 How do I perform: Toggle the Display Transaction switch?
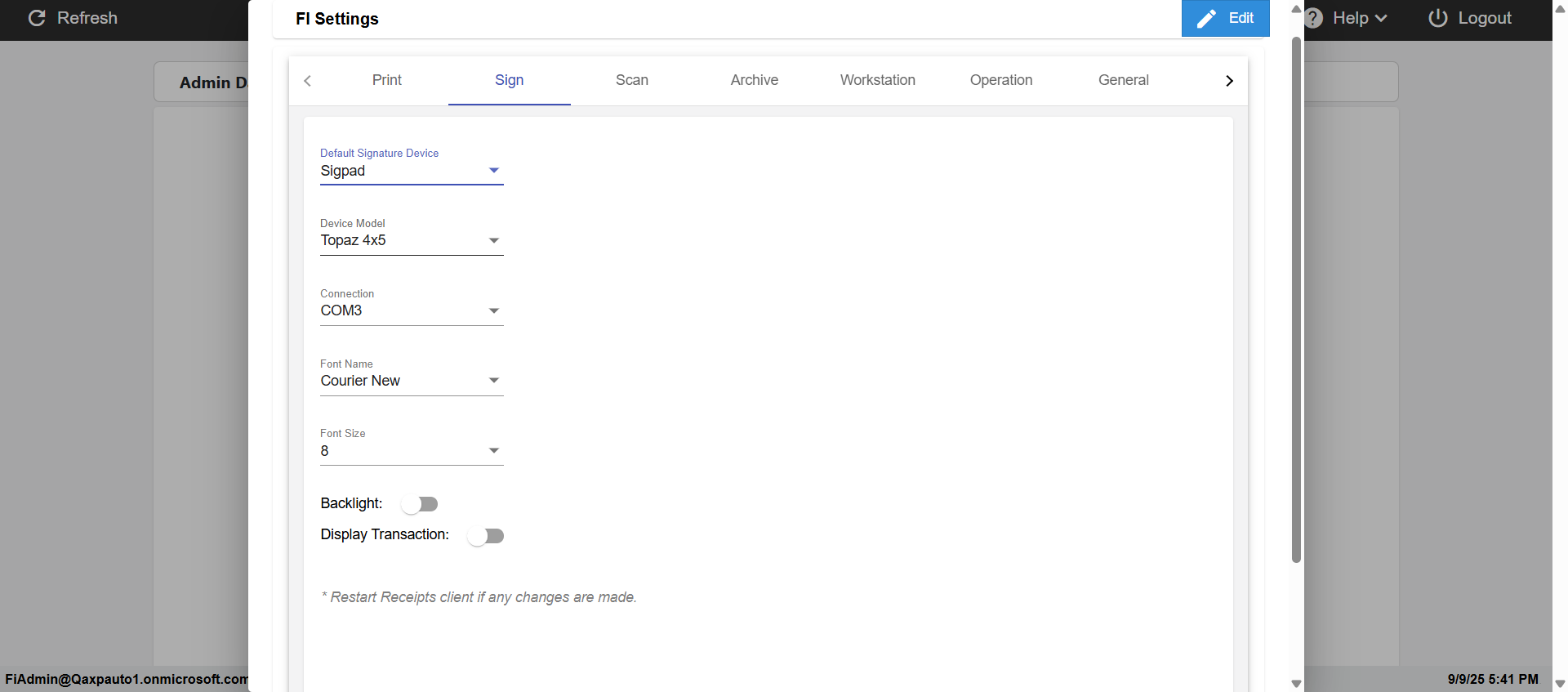485,536
